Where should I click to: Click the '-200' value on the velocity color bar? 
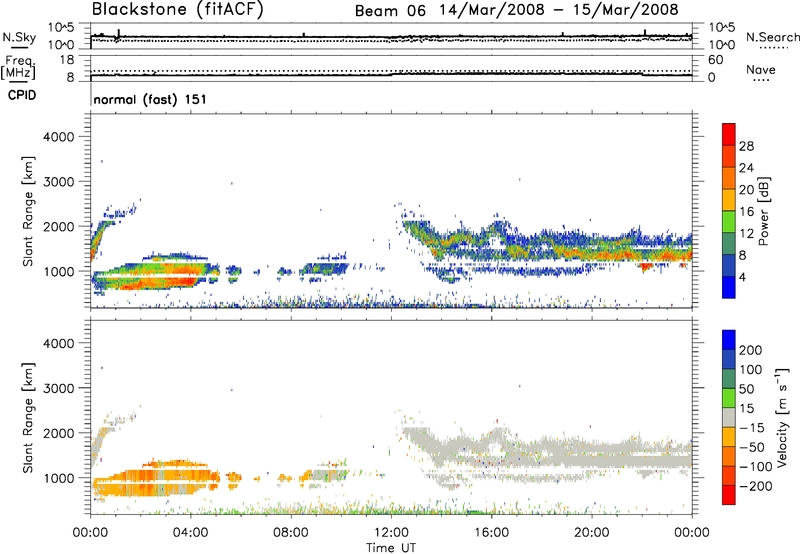[x=755, y=486]
